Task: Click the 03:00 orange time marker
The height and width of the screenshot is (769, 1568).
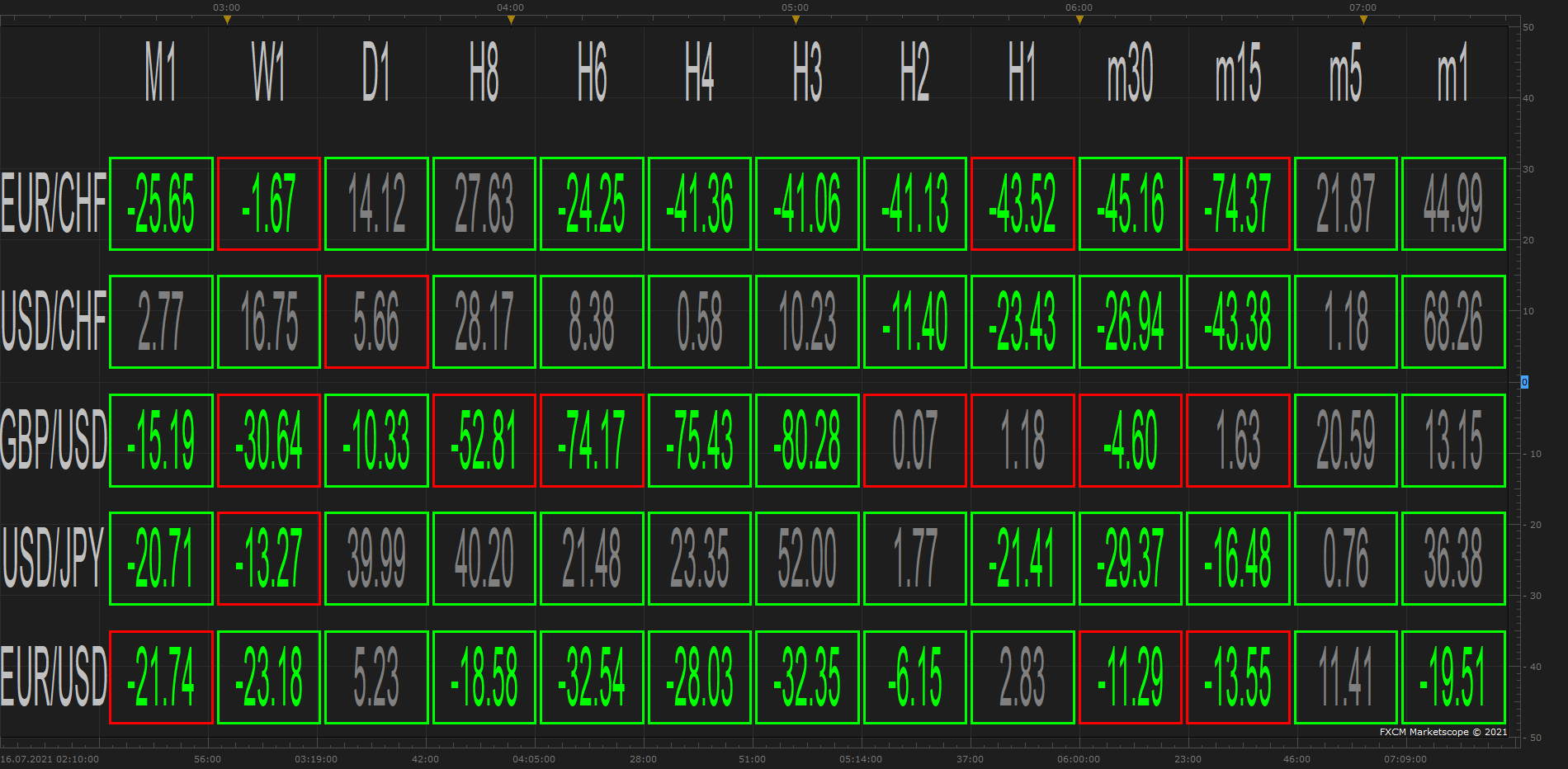Action: (227, 20)
